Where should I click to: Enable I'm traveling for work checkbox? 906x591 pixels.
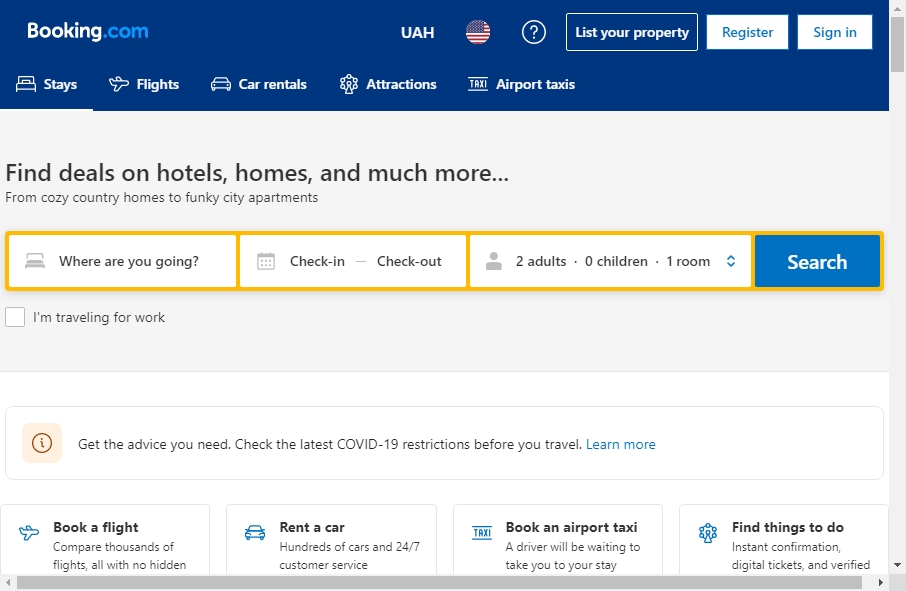(15, 317)
